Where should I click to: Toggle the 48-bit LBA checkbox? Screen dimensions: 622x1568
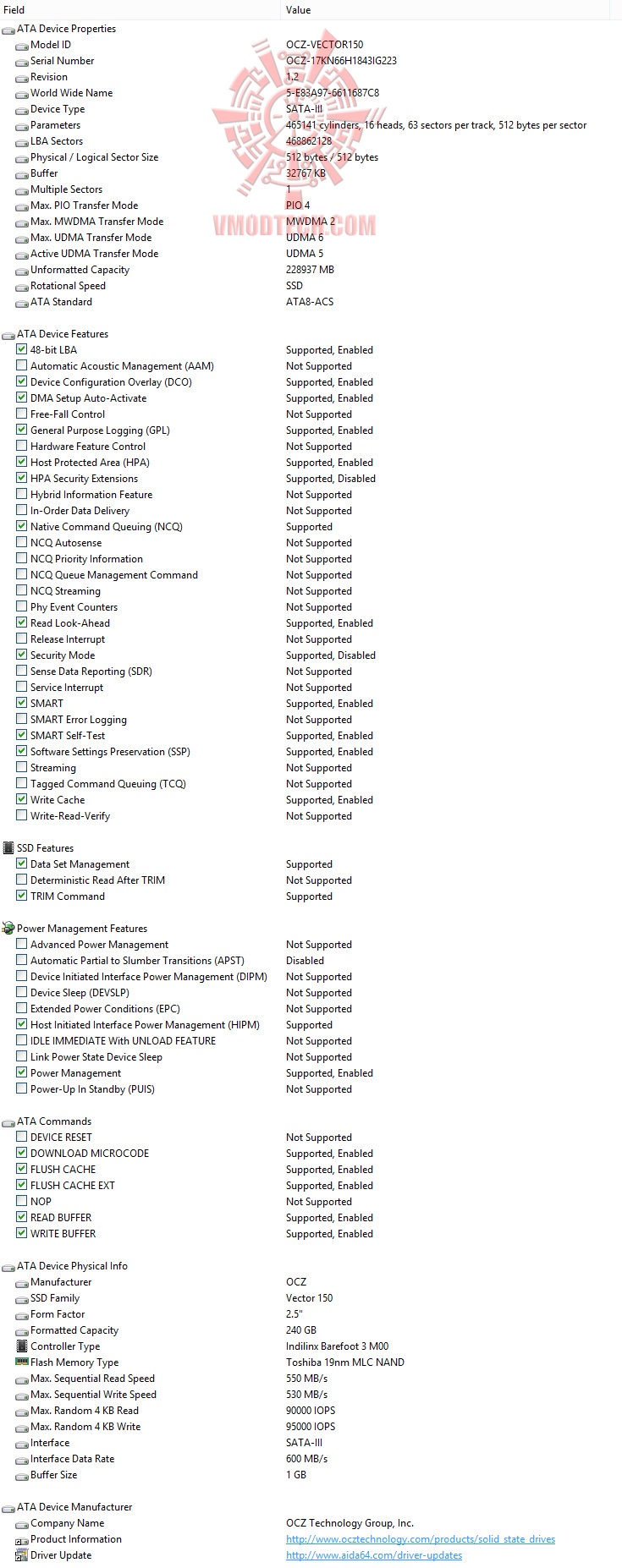22,349
